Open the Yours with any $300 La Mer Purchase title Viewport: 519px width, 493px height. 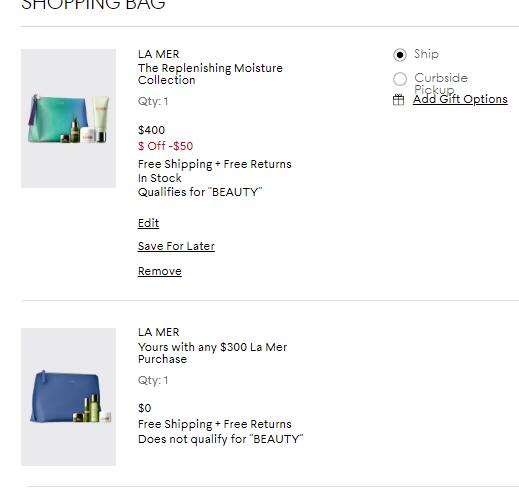[212, 353]
